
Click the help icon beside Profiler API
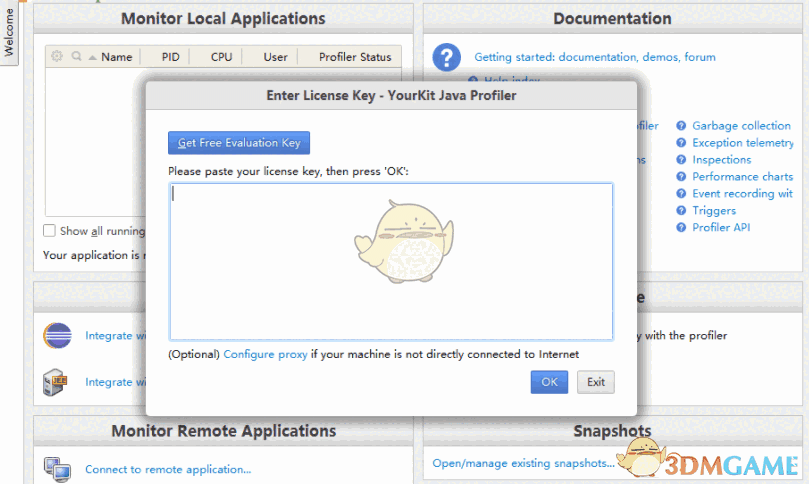[681, 227]
